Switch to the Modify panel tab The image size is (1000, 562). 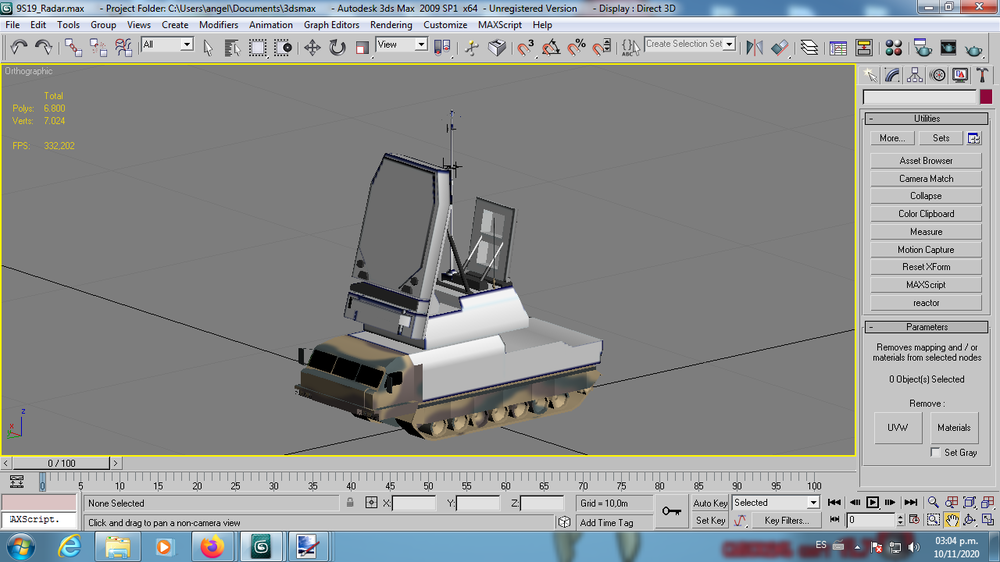[x=892, y=75]
